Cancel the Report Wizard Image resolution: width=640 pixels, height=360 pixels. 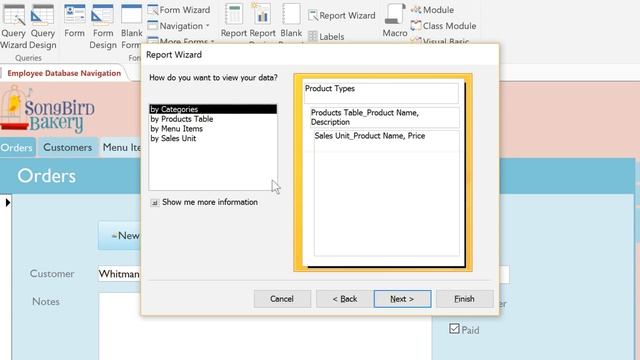[282, 299]
